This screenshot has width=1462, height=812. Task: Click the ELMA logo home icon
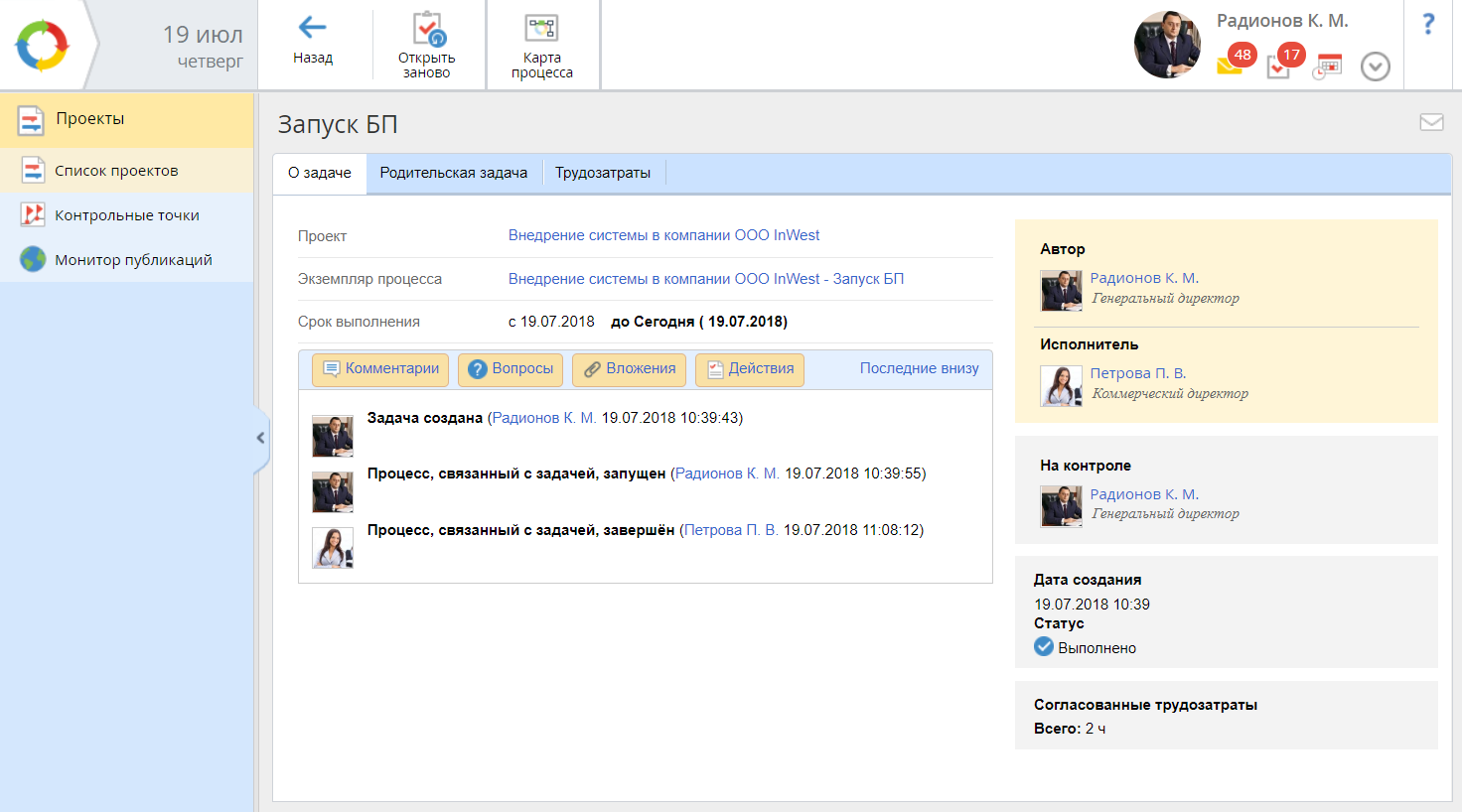click(42, 46)
